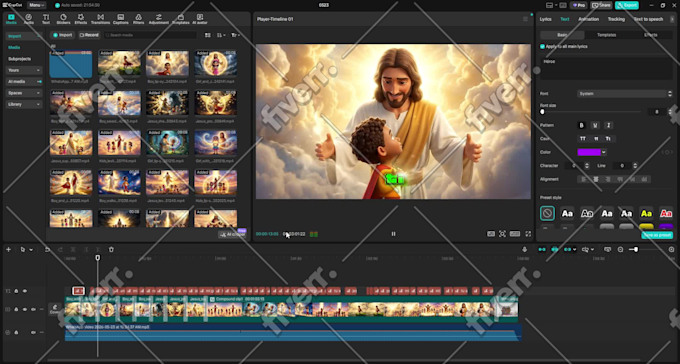Switch to the Text to speech tab

(648, 19)
